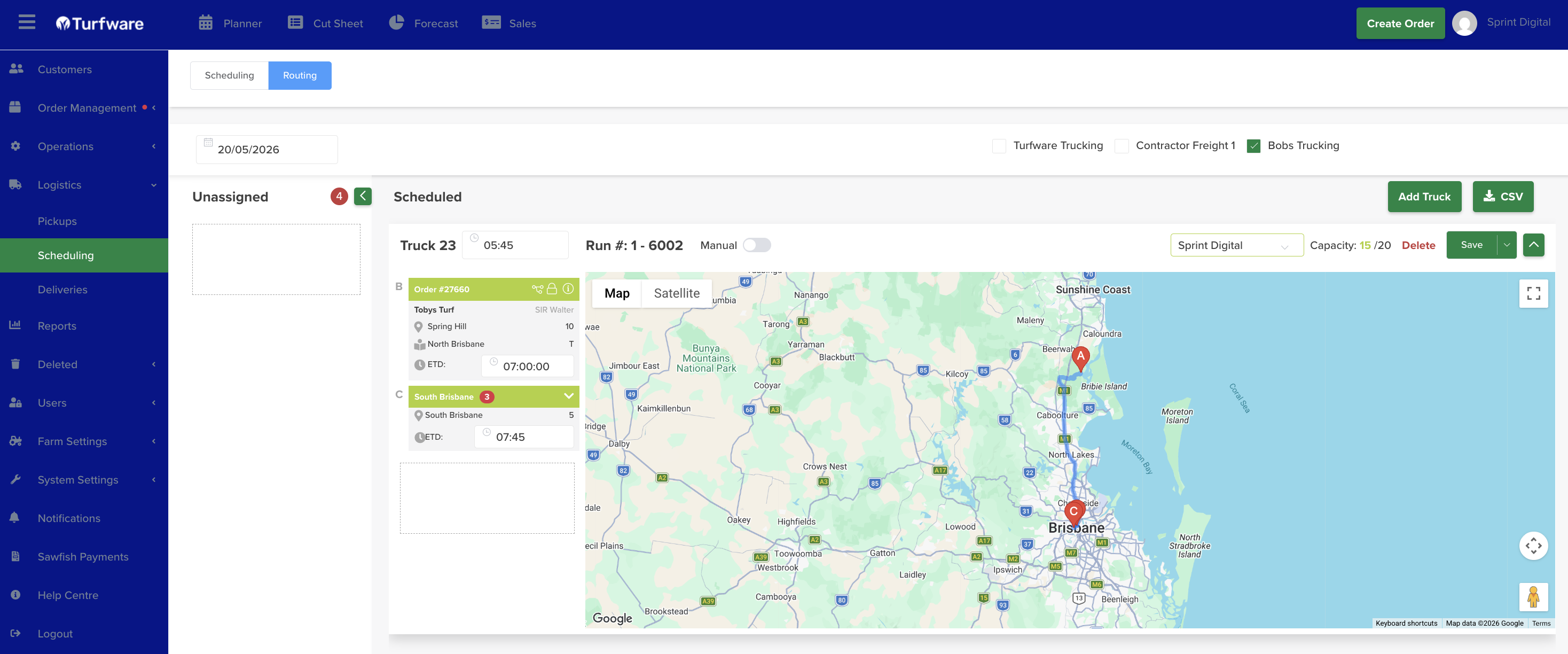Viewport: 1568px width, 654px height.
Task: Collapse the Logistics submenu
Action: (x=154, y=184)
